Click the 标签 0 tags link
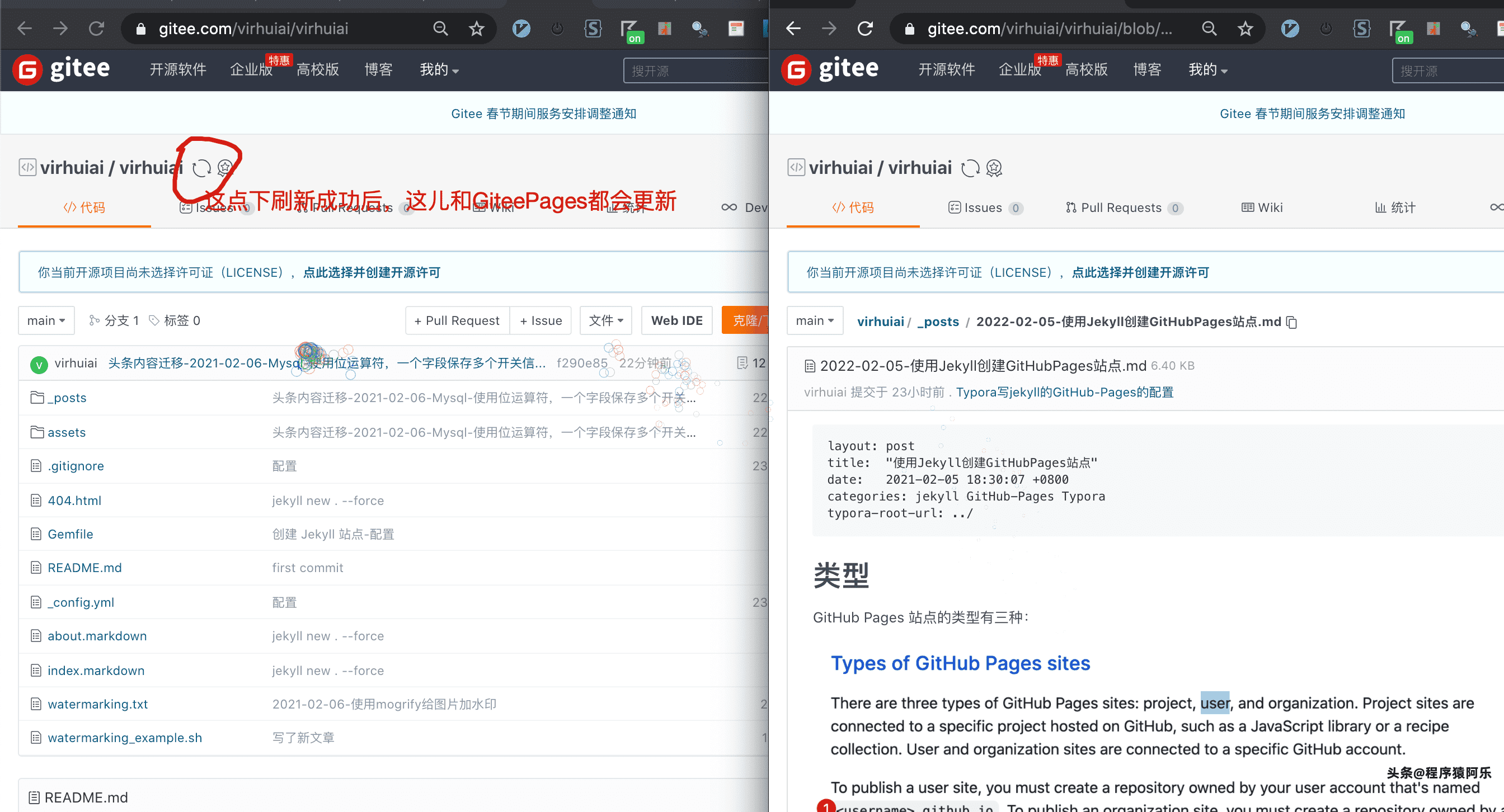This screenshot has width=1504, height=812. 175,320
